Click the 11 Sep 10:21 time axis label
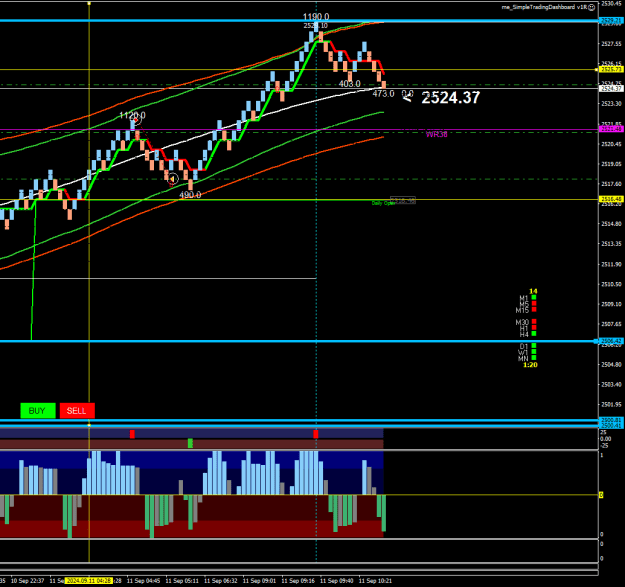Screen dimensions: 625x587 375,581
